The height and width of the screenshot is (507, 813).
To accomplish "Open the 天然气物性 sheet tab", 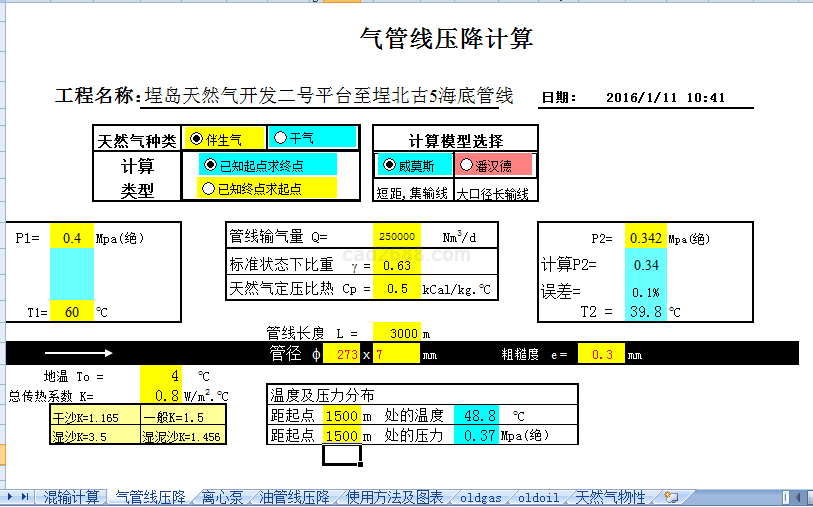I will (x=611, y=497).
